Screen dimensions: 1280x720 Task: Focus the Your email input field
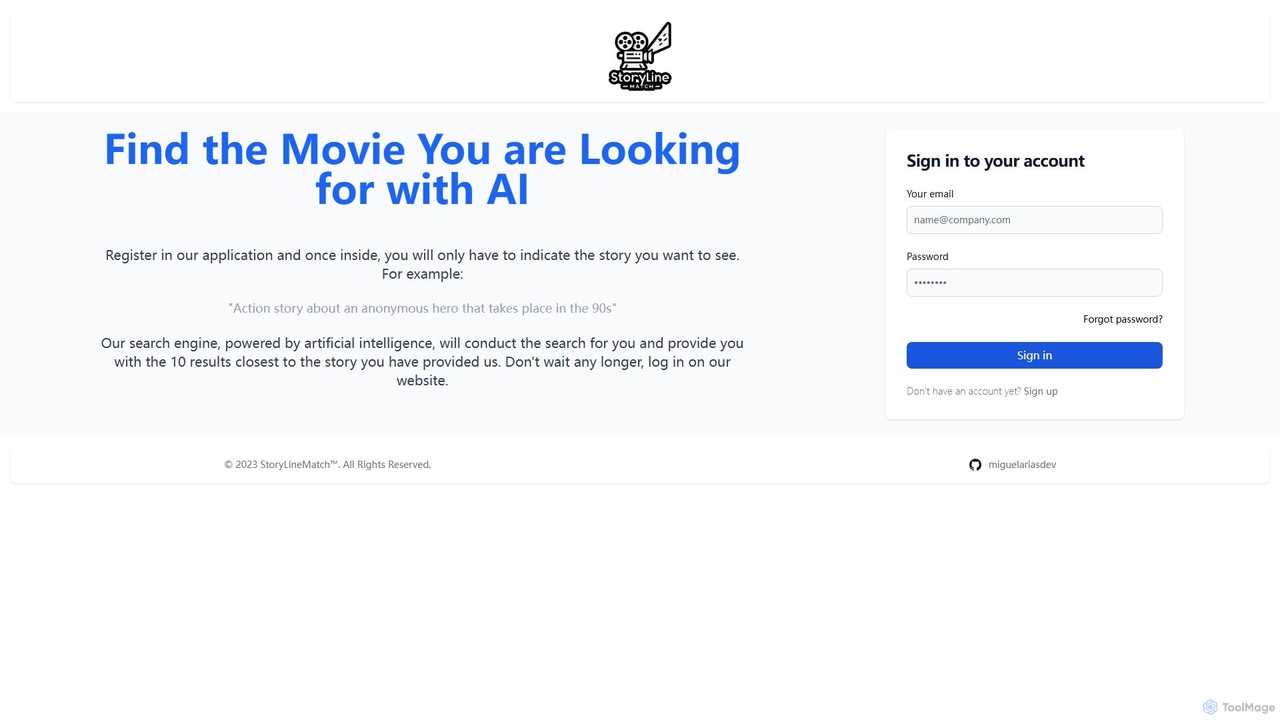pyautogui.click(x=1034, y=220)
